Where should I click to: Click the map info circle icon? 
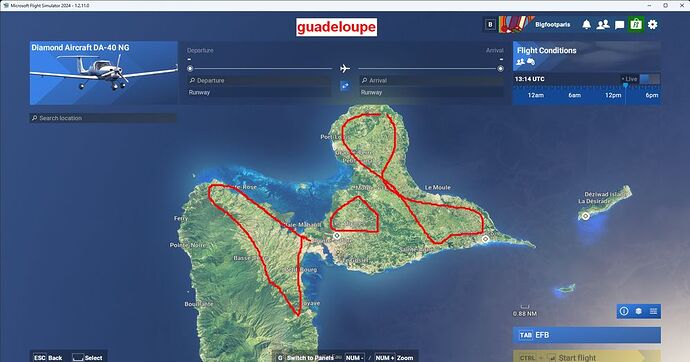tap(624, 311)
